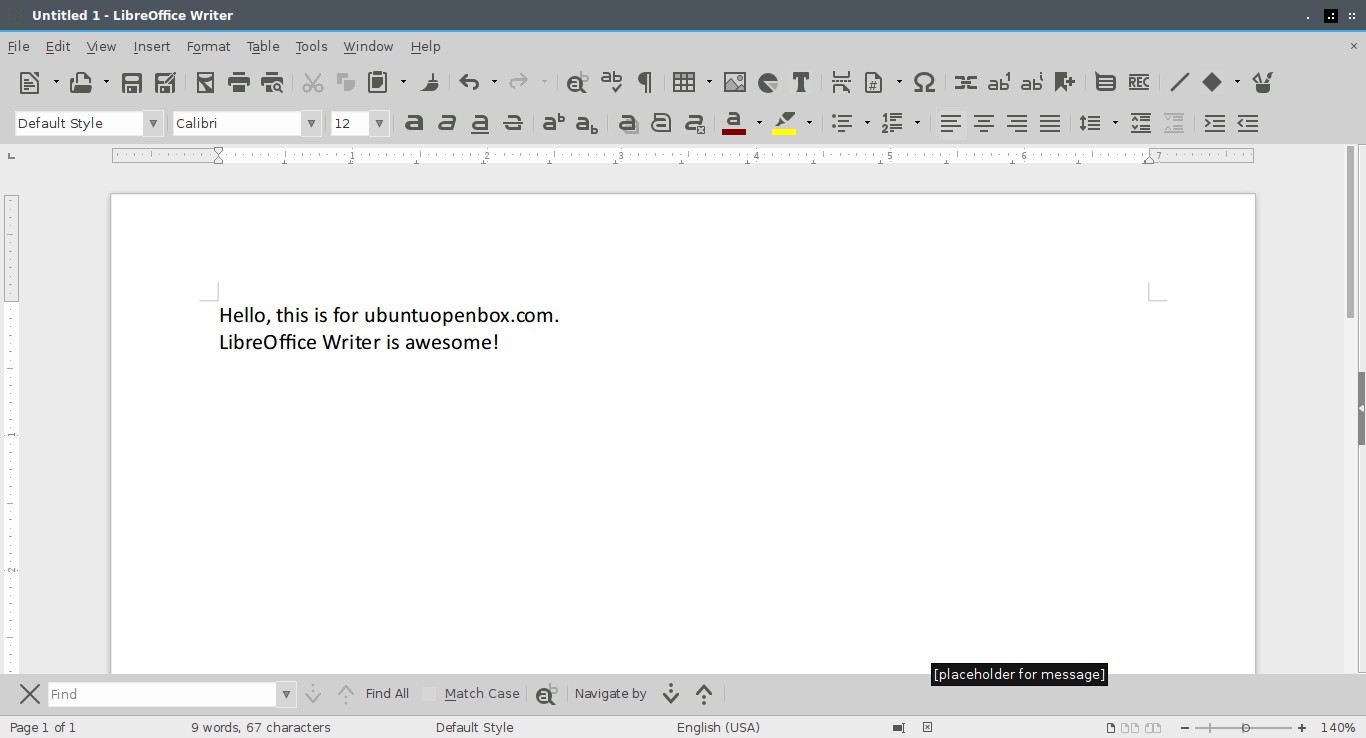Toggle Subscript formatting

pos(587,123)
